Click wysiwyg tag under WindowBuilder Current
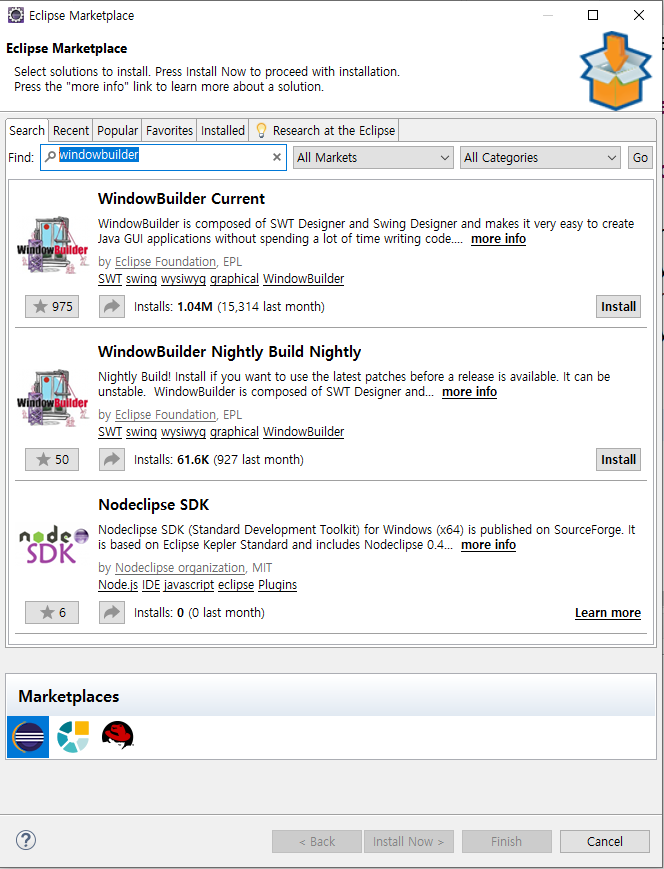Viewport: 664px width, 869px height. pyautogui.click(x=183, y=279)
